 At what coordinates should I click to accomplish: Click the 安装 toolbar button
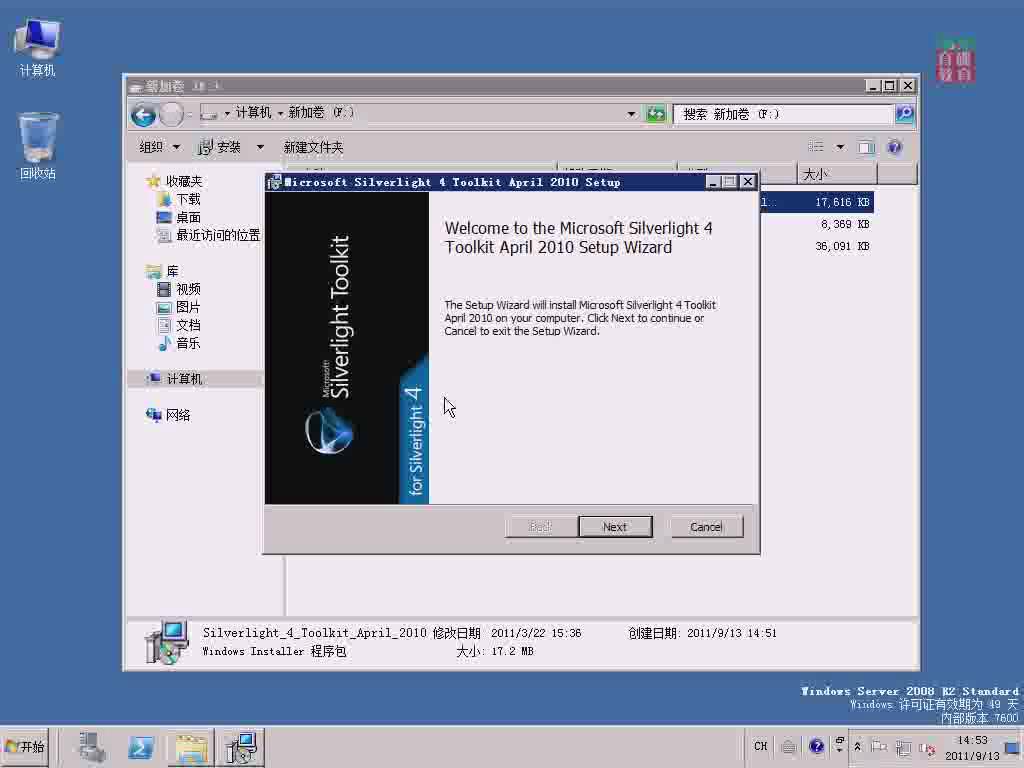tap(219, 147)
